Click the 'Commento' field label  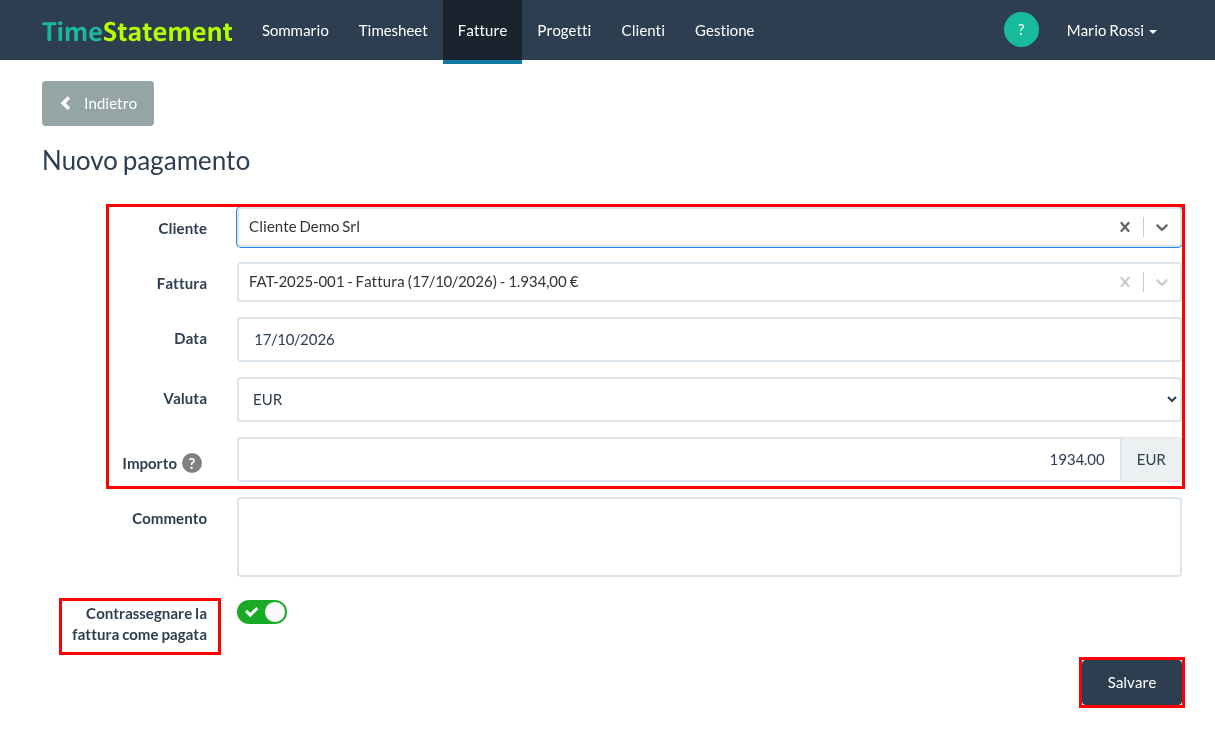169,518
